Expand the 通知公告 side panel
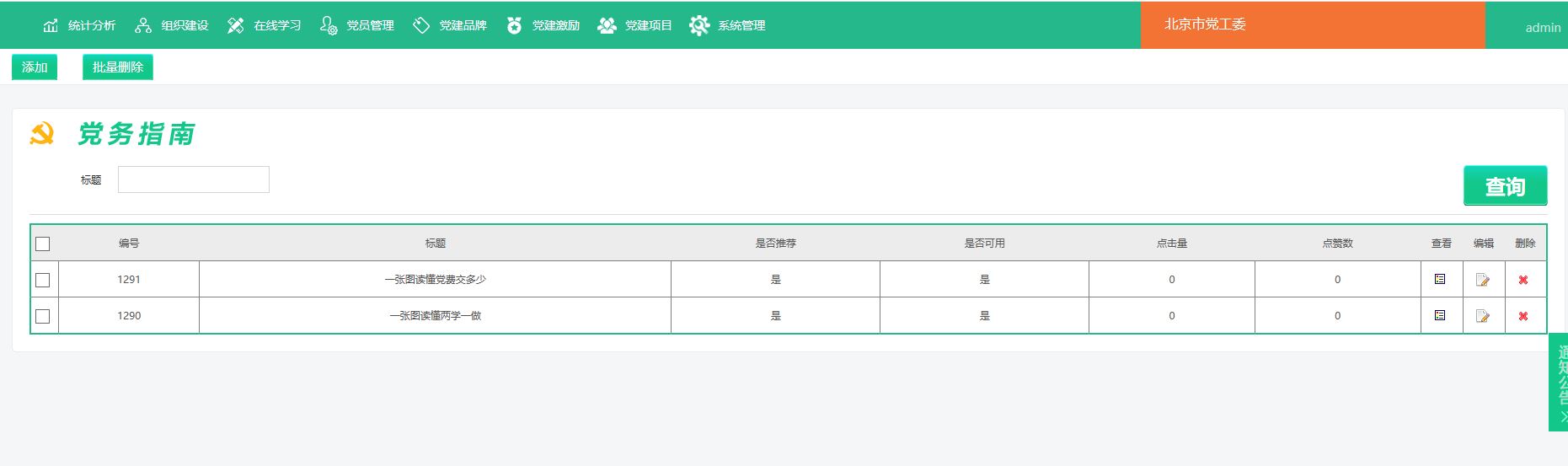The width and height of the screenshot is (1568, 466). (x=1560, y=382)
